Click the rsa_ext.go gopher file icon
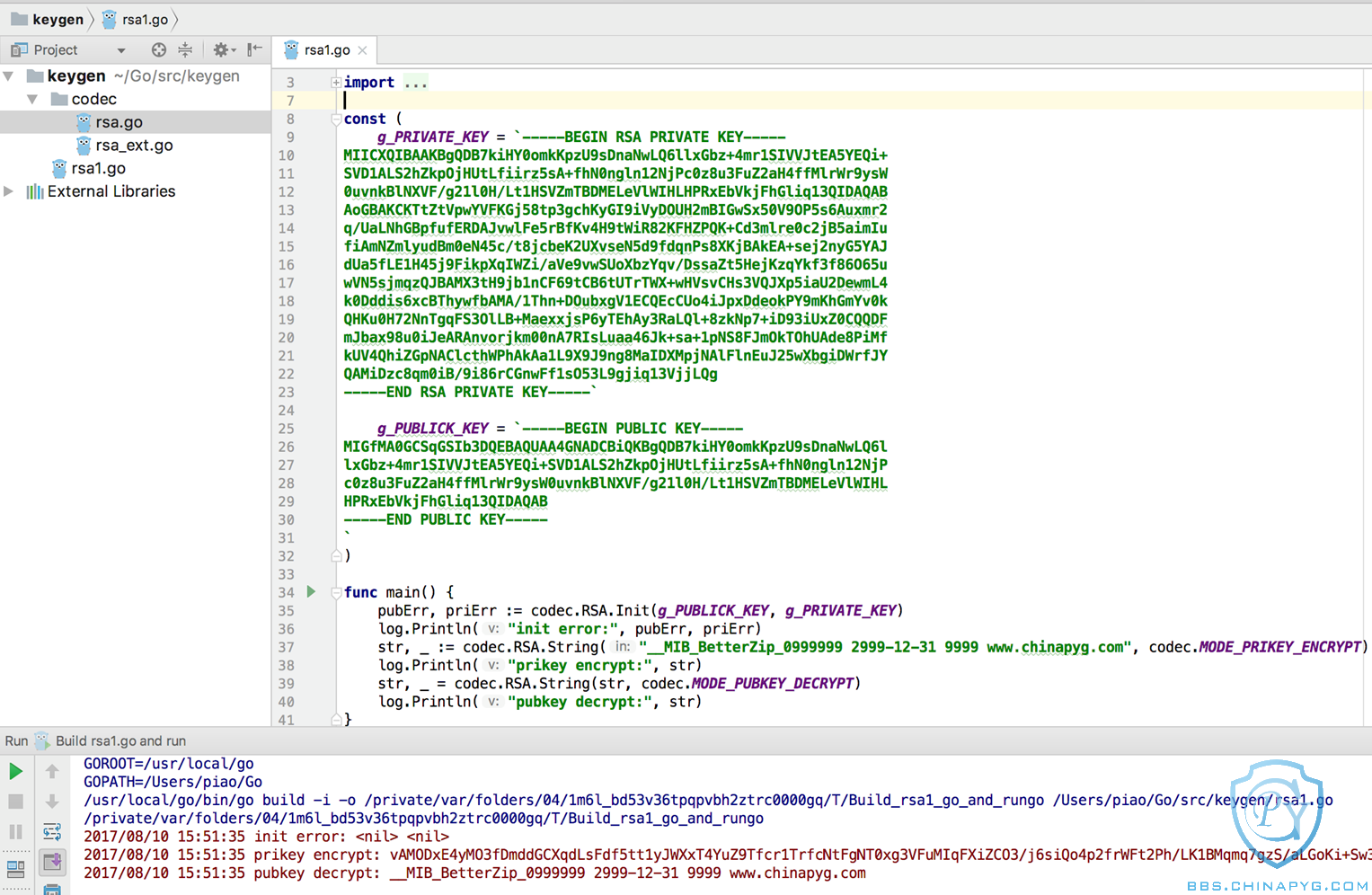 pyautogui.click(x=84, y=145)
